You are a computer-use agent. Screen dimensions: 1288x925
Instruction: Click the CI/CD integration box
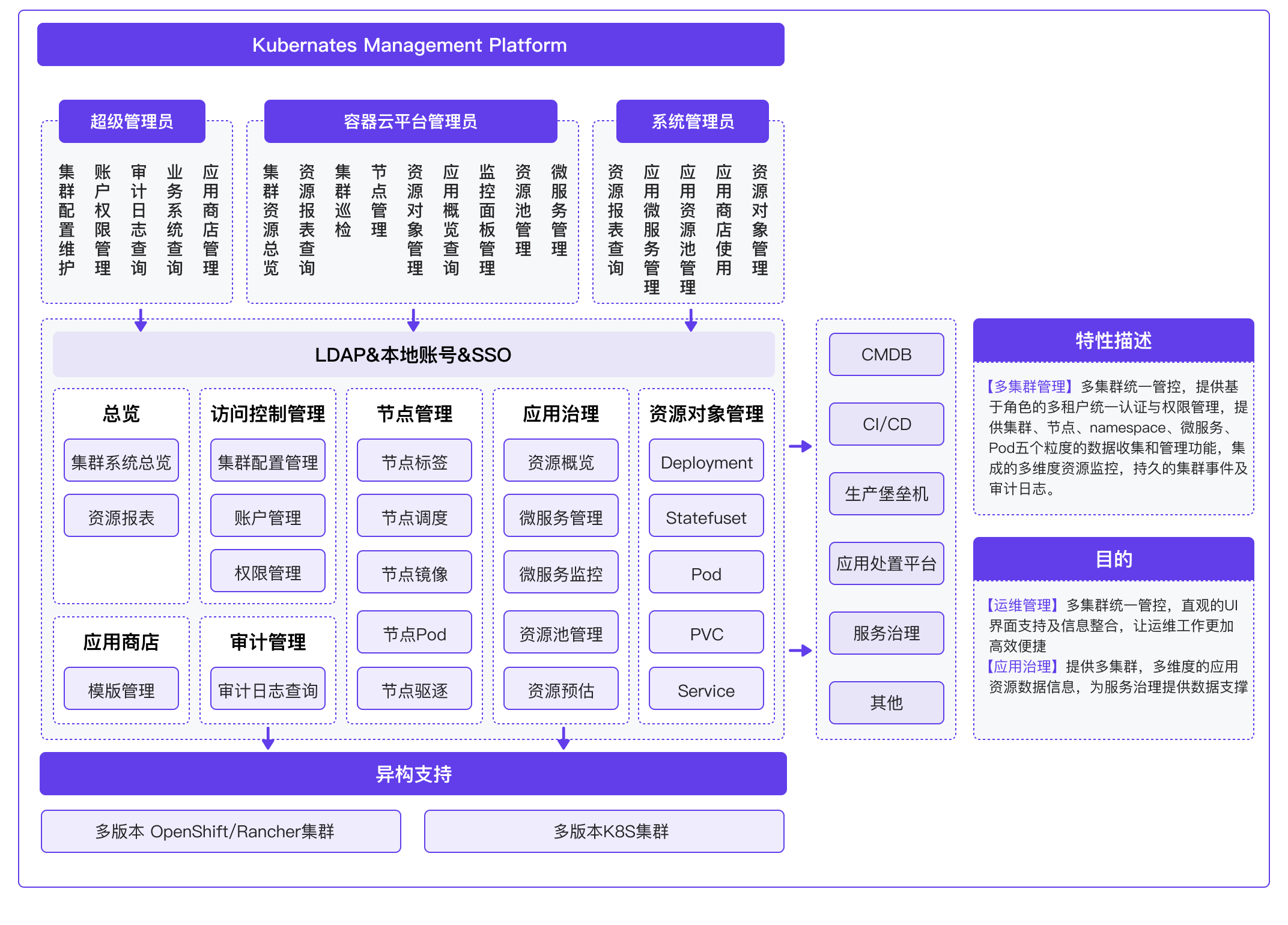point(886,424)
